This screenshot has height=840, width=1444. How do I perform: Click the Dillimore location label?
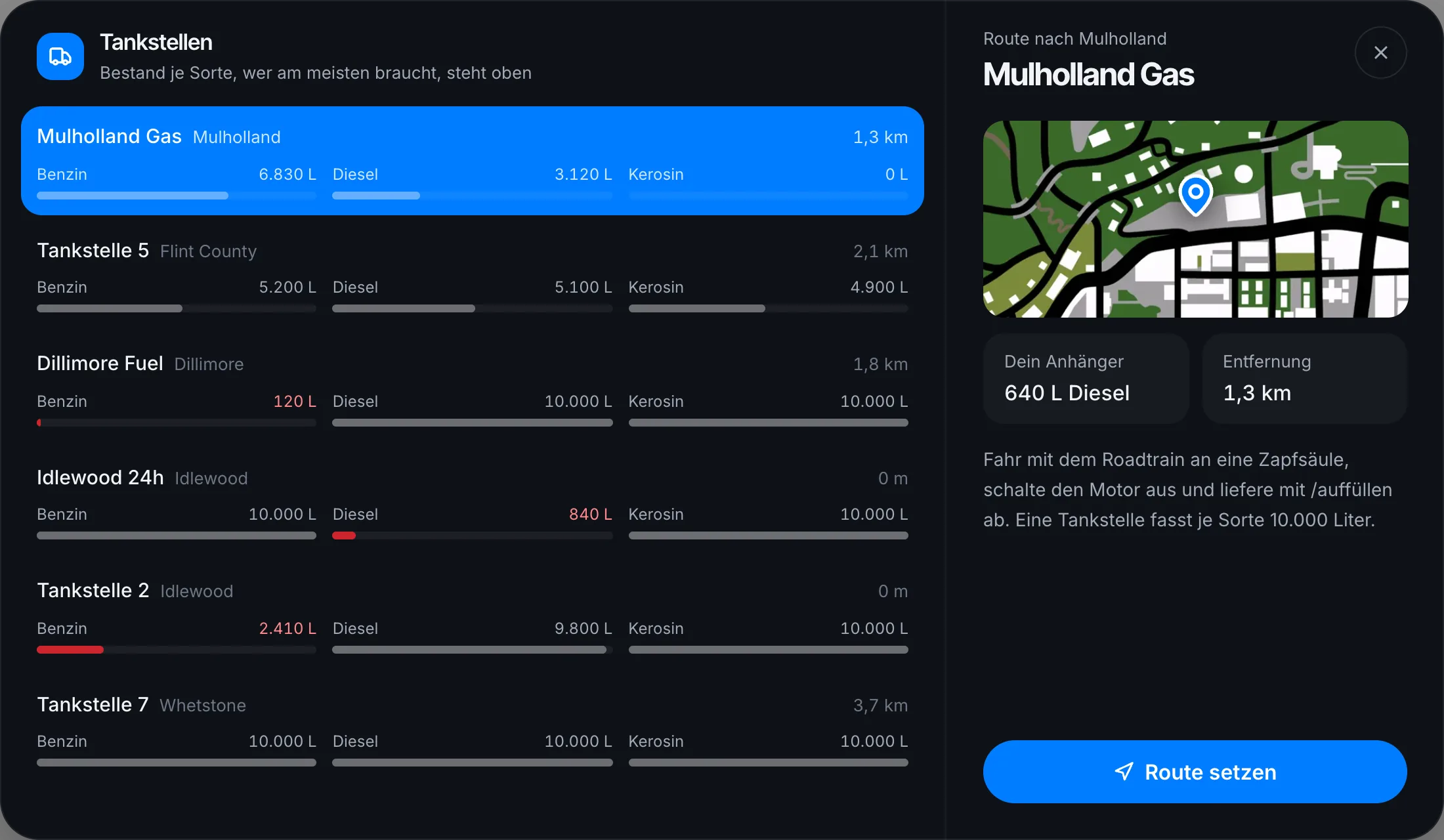click(209, 364)
